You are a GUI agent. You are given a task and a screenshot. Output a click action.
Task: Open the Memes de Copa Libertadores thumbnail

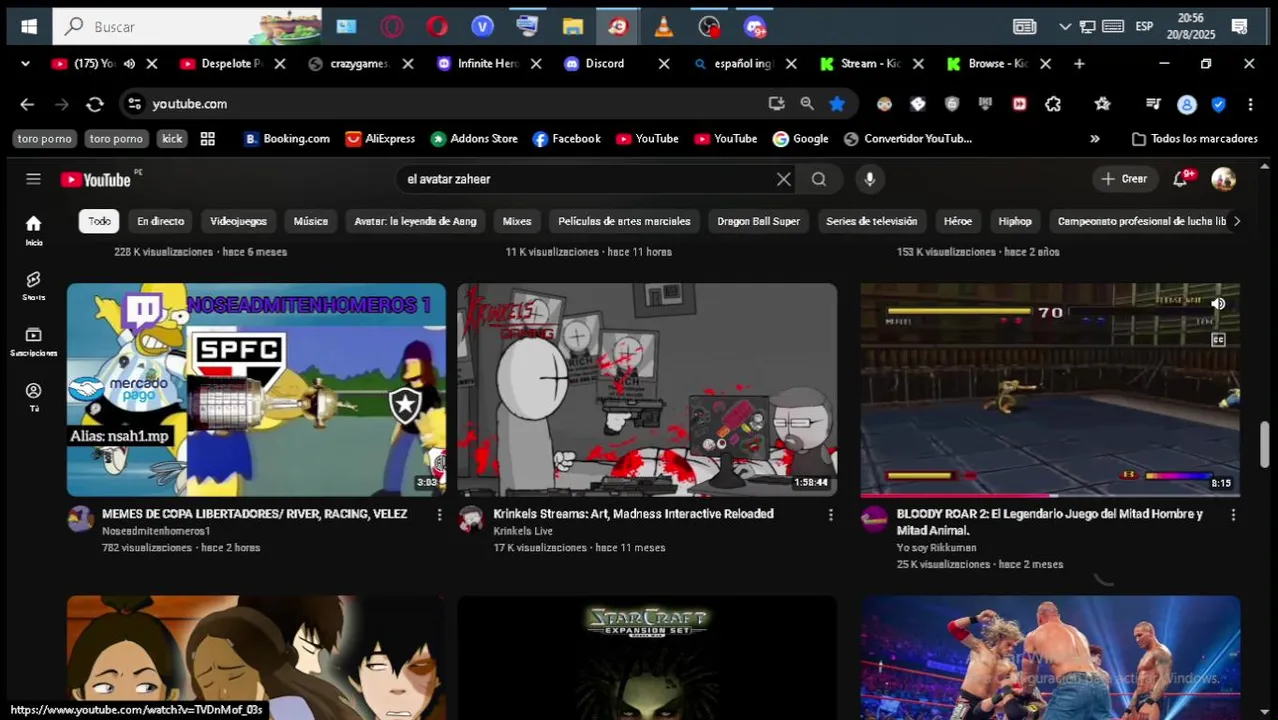point(256,390)
